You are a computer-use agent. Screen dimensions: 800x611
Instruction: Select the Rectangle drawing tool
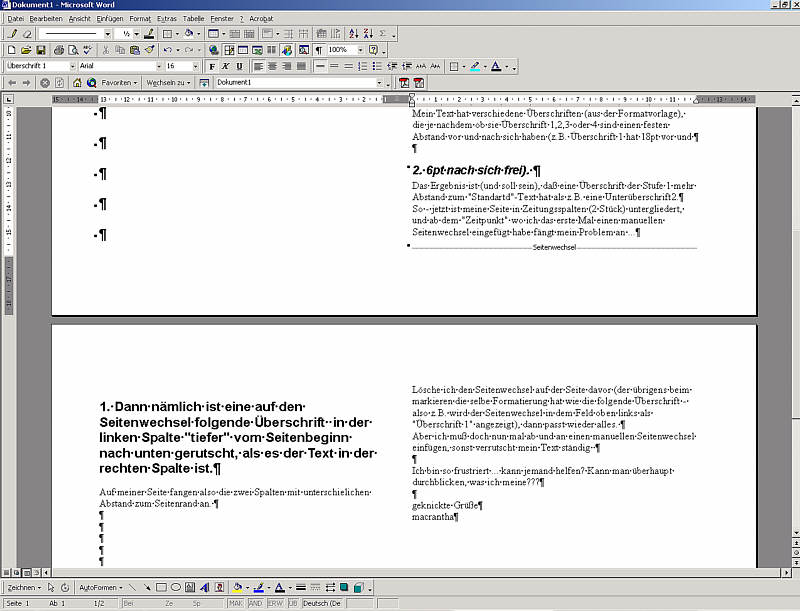(159, 587)
